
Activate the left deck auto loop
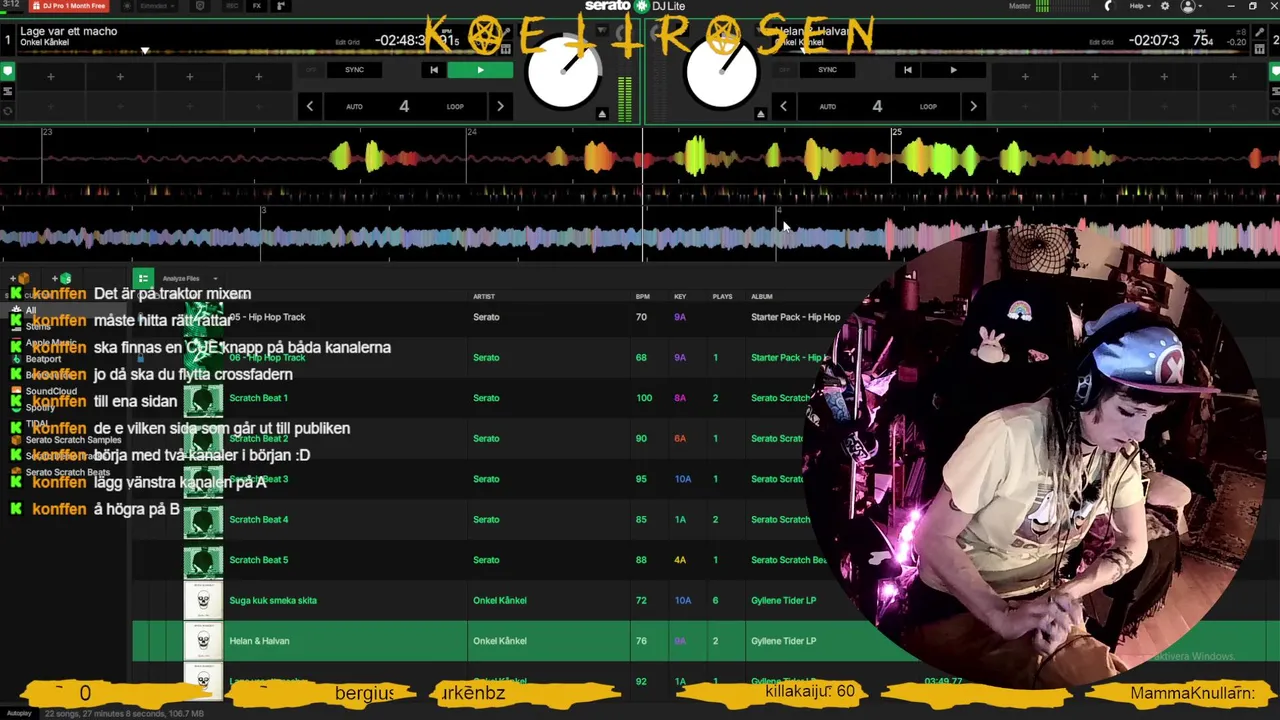coord(354,106)
